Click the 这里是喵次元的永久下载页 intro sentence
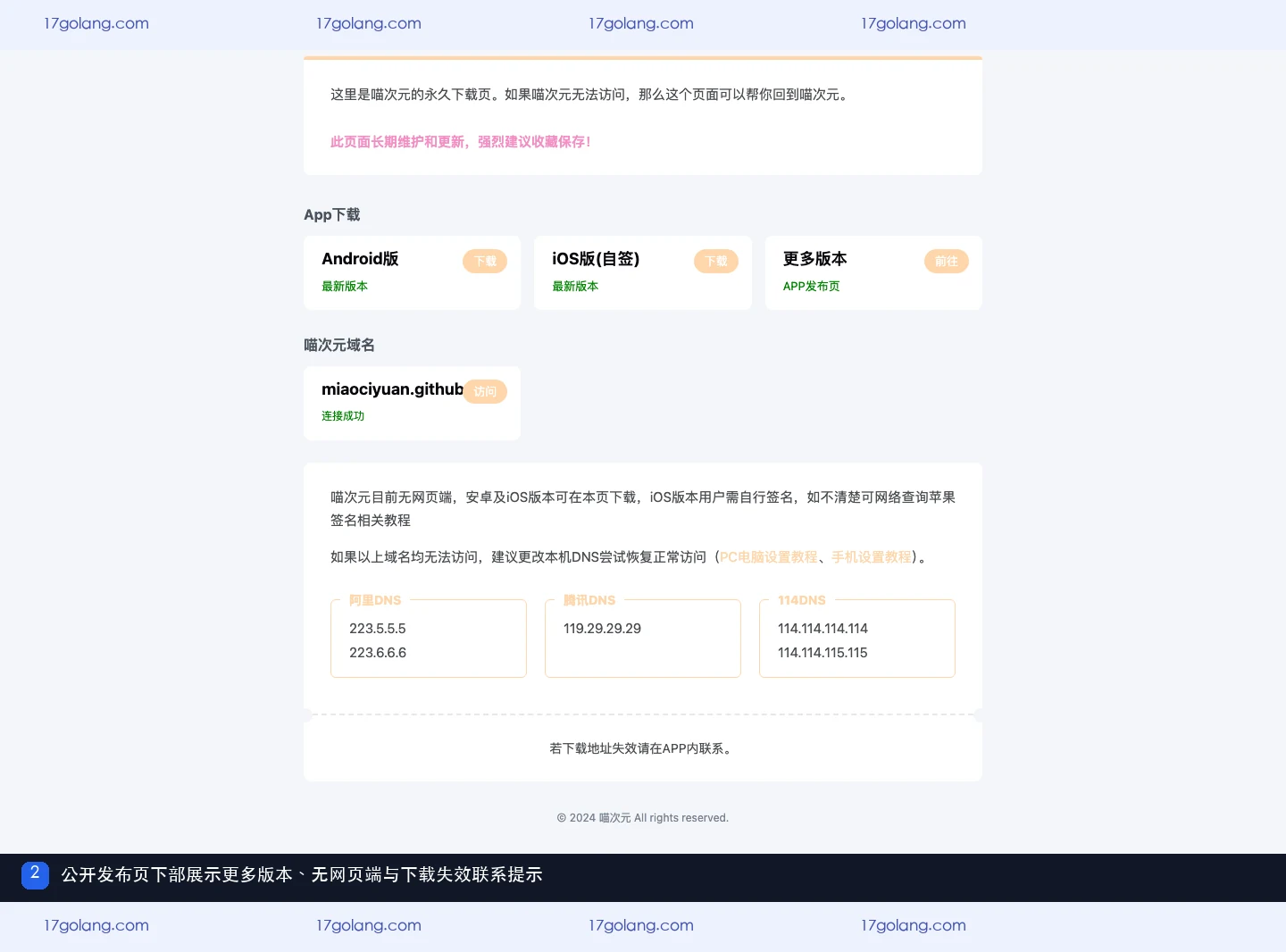 [x=591, y=95]
